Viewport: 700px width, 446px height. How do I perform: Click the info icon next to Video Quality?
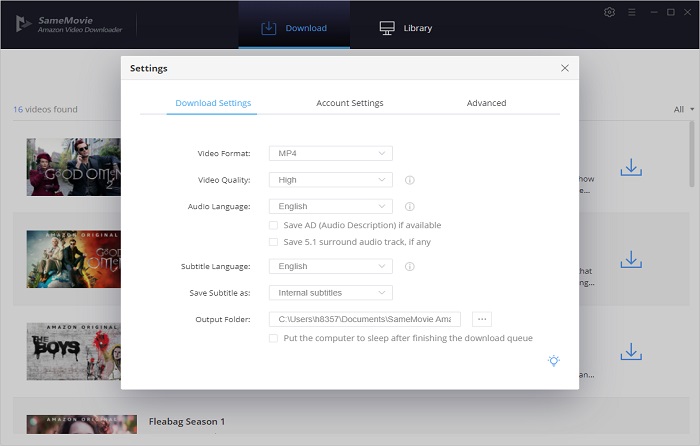click(410, 180)
